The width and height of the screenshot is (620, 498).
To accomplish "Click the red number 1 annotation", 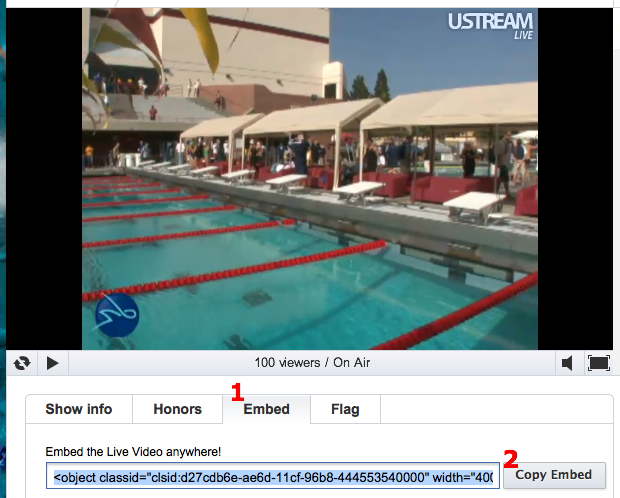I will [238, 392].
